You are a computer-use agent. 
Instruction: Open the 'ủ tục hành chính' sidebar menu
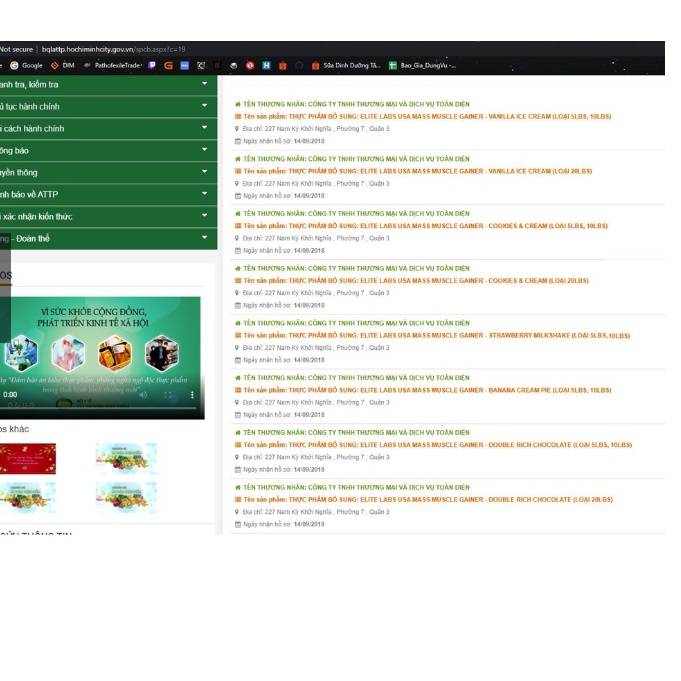pos(109,107)
